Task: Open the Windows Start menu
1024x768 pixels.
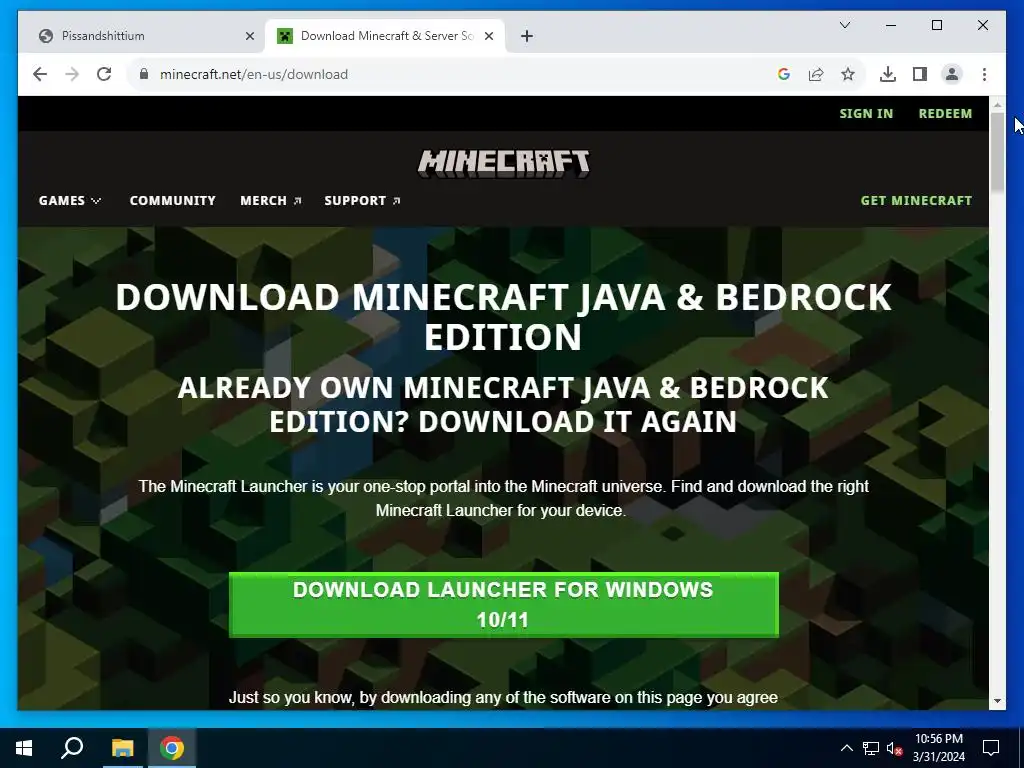Action: [x=24, y=748]
